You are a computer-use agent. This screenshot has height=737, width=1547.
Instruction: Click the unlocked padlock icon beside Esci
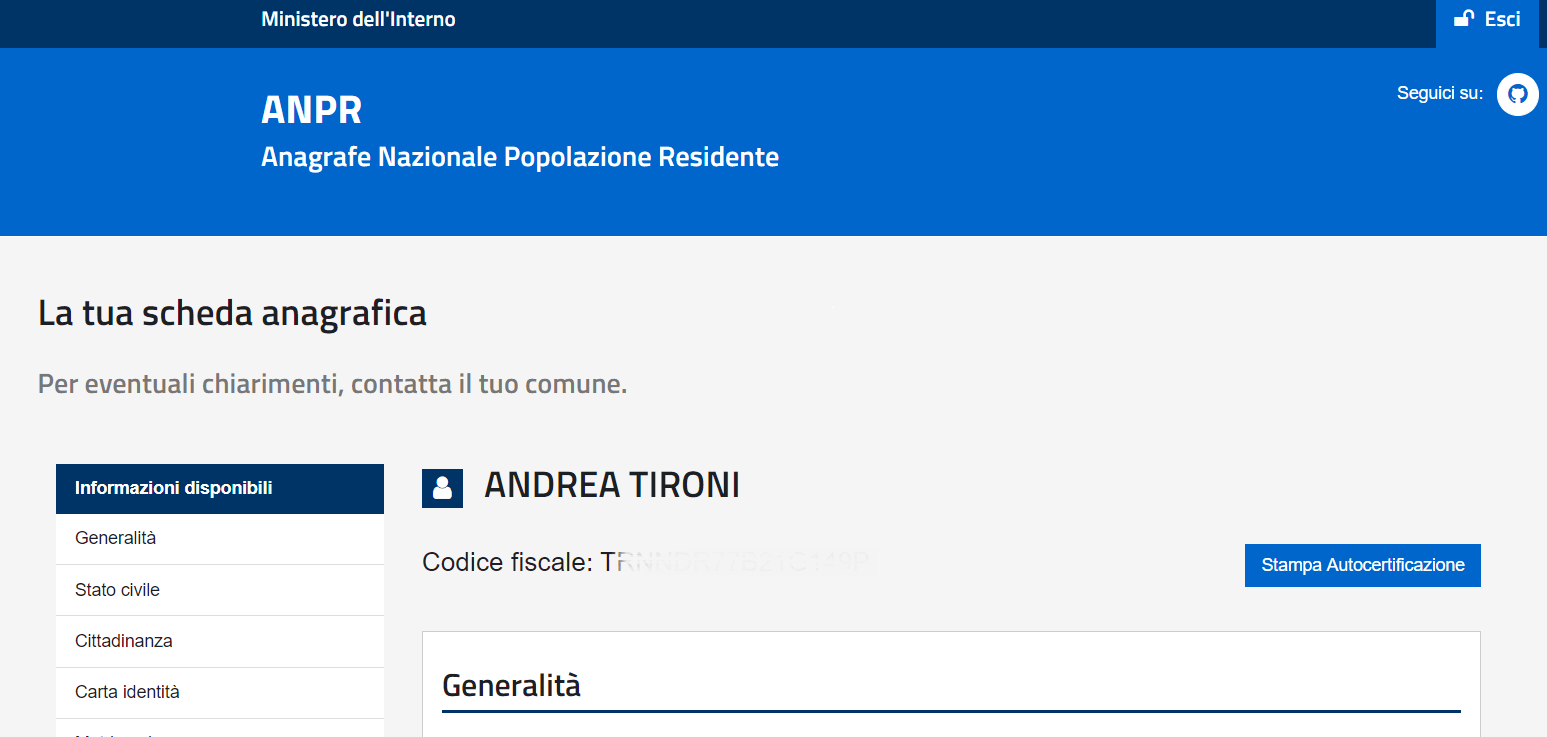[1464, 18]
